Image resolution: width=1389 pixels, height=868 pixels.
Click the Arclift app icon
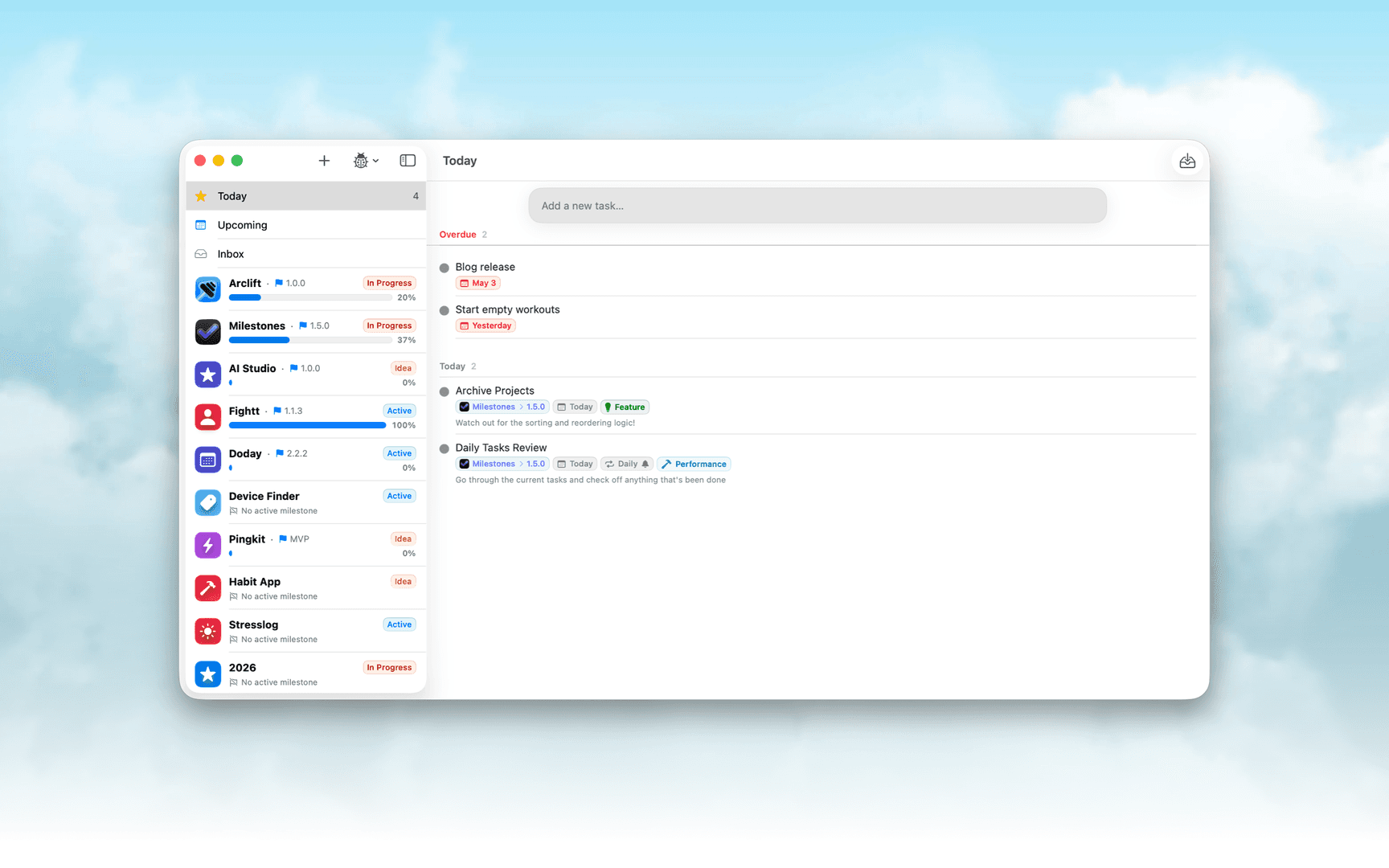pos(208,289)
